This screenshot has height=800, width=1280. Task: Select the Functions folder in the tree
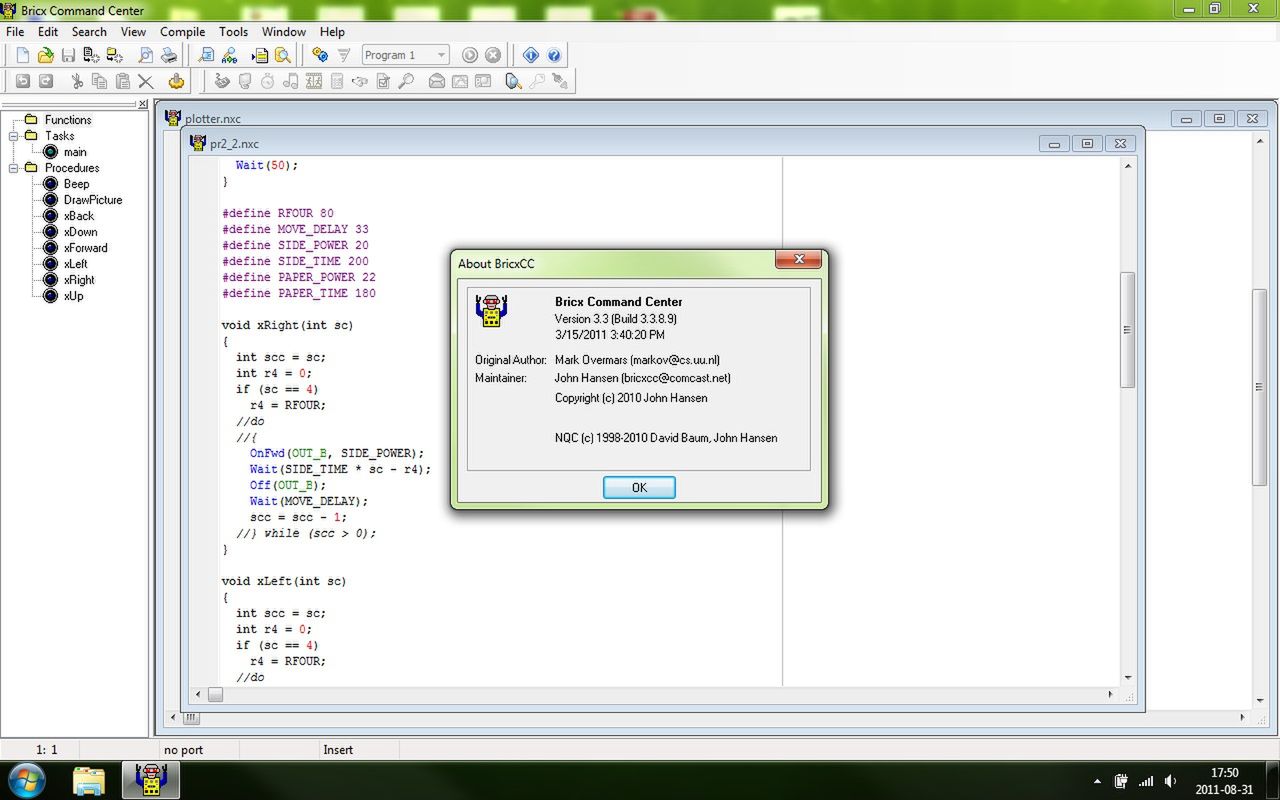click(x=68, y=120)
